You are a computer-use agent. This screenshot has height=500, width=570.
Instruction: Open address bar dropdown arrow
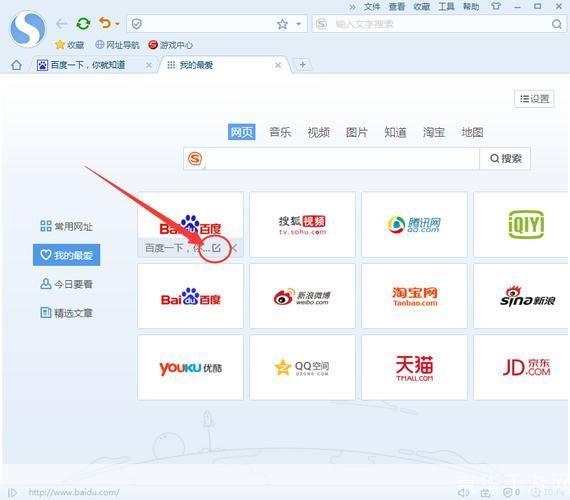point(298,24)
